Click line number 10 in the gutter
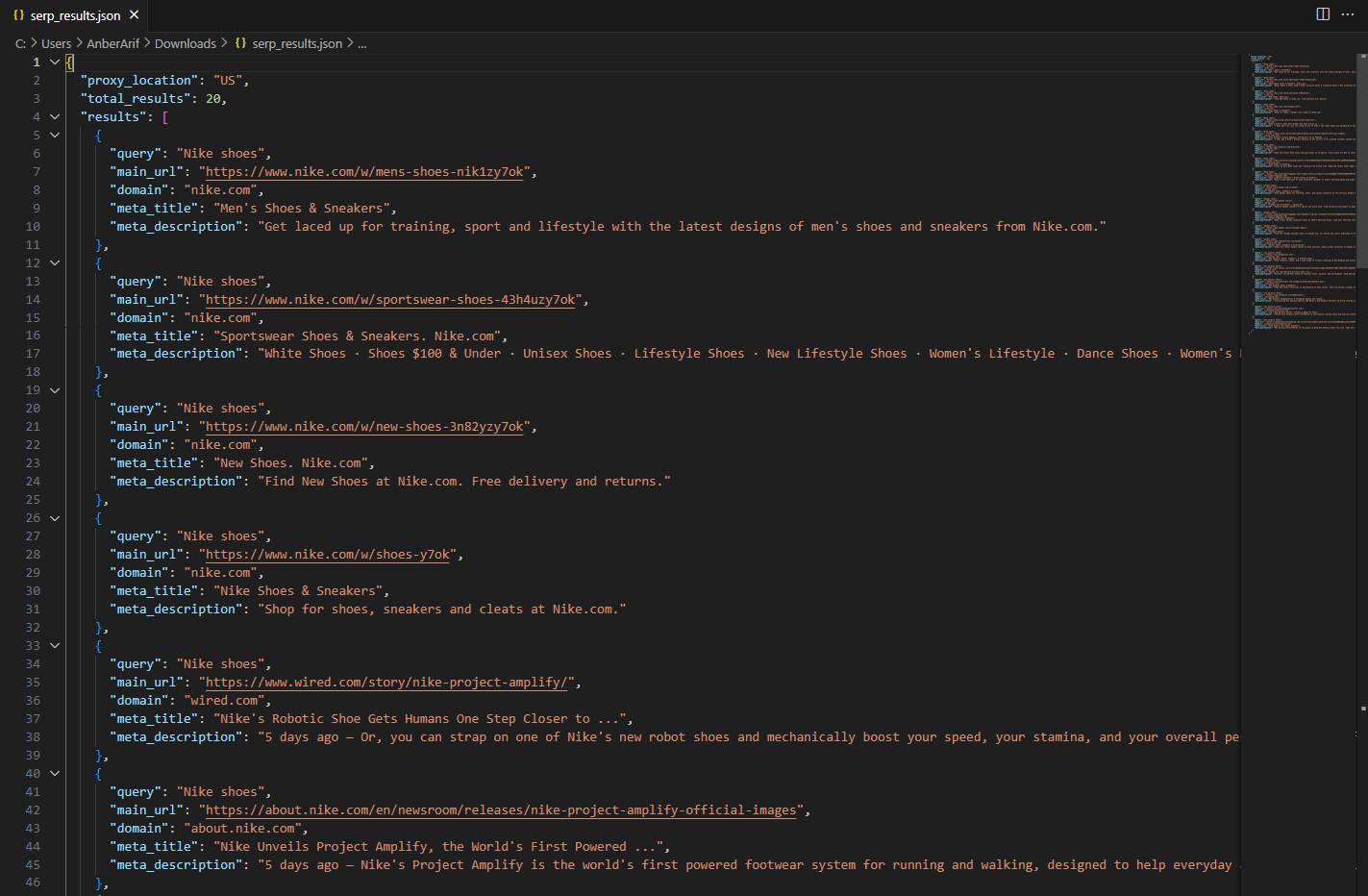 pos(33,227)
